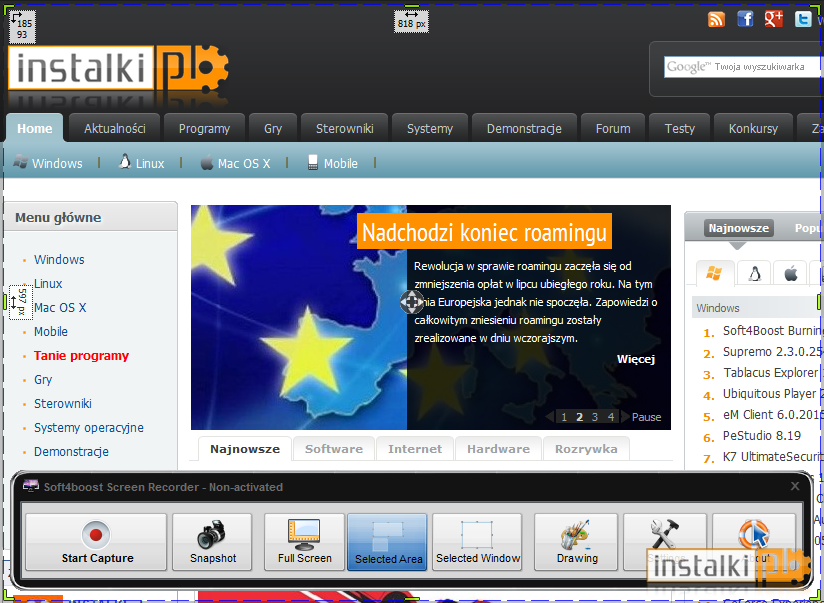
Task: Click the Nadchodzi koniec roamingu headline
Action: [x=485, y=232]
